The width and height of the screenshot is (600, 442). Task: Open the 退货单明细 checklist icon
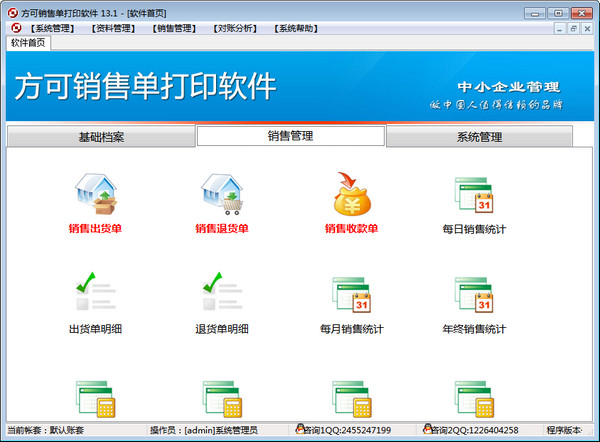[x=222, y=291]
